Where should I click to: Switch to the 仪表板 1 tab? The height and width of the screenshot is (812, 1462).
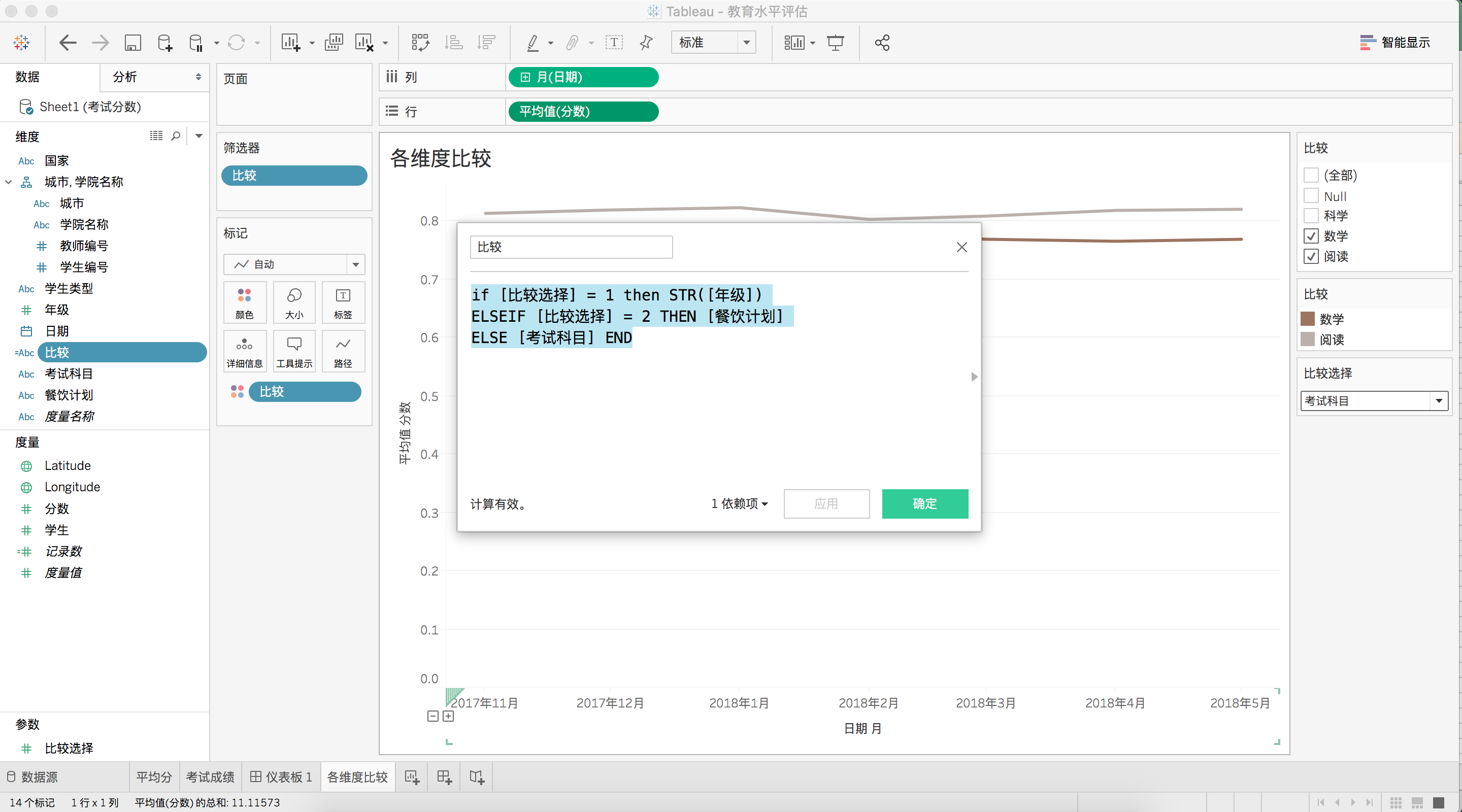pos(281,776)
